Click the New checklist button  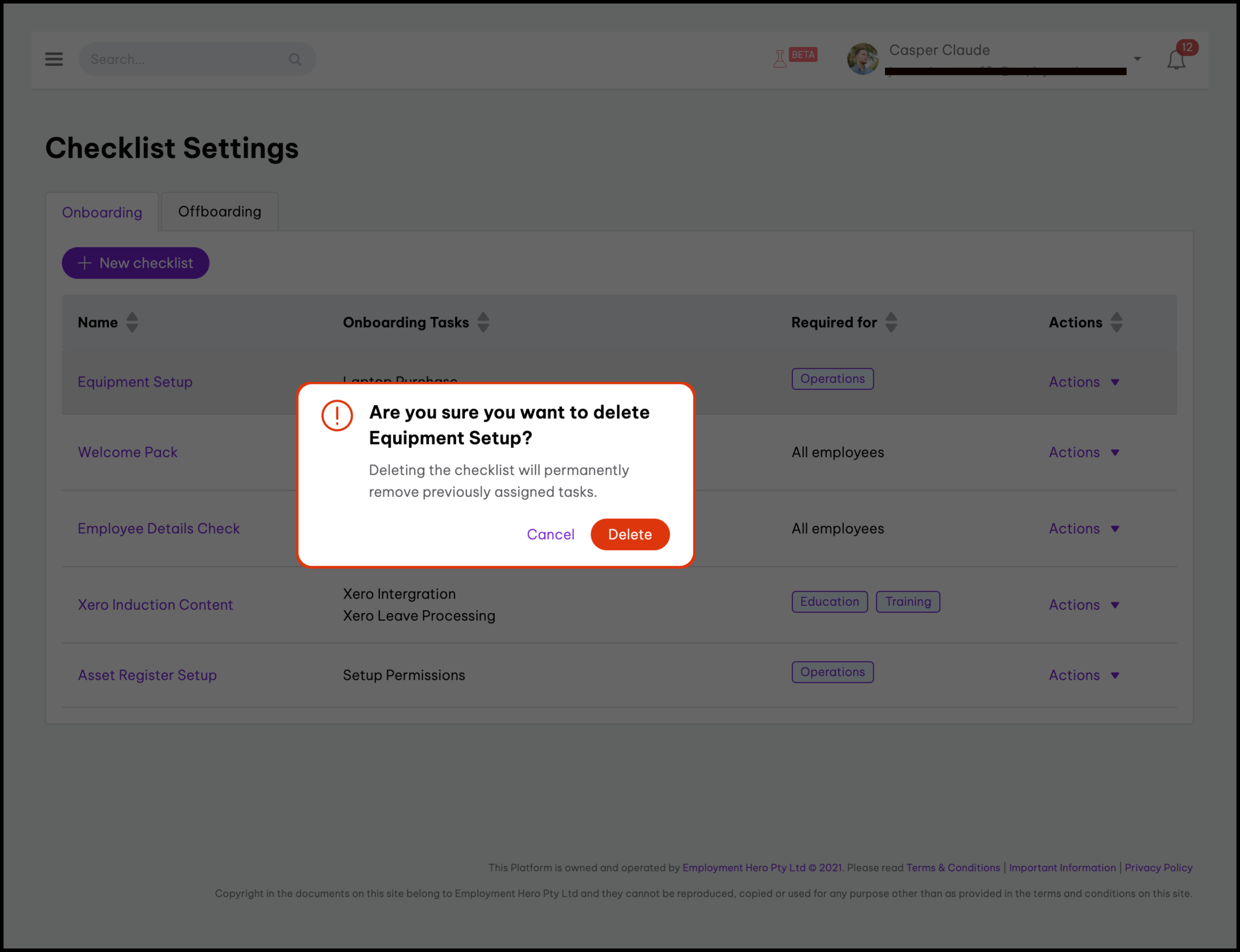tap(135, 263)
